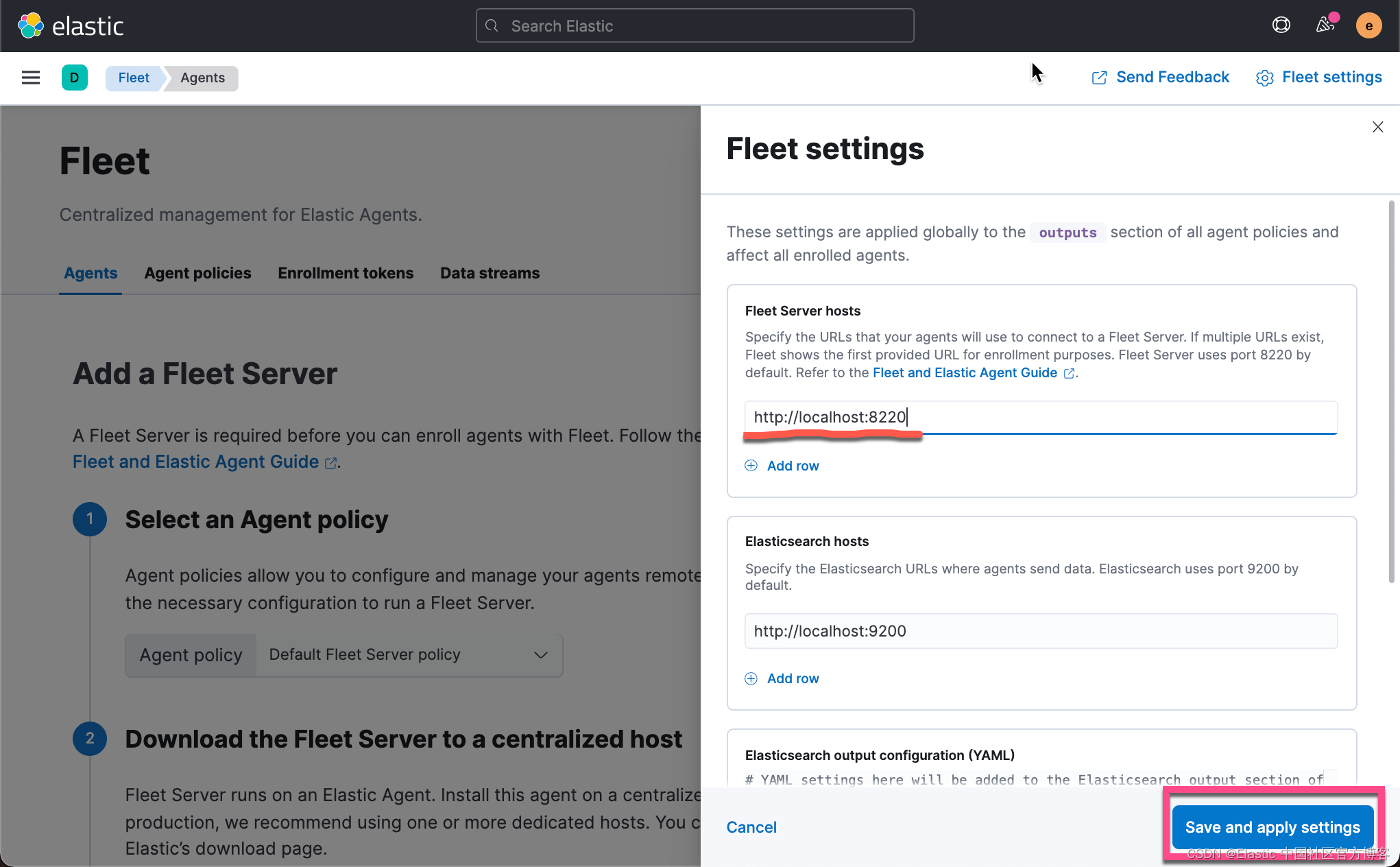Click the Fleet settings gear icon
Image resolution: width=1400 pixels, height=867 pixels.
point(1264,78)
